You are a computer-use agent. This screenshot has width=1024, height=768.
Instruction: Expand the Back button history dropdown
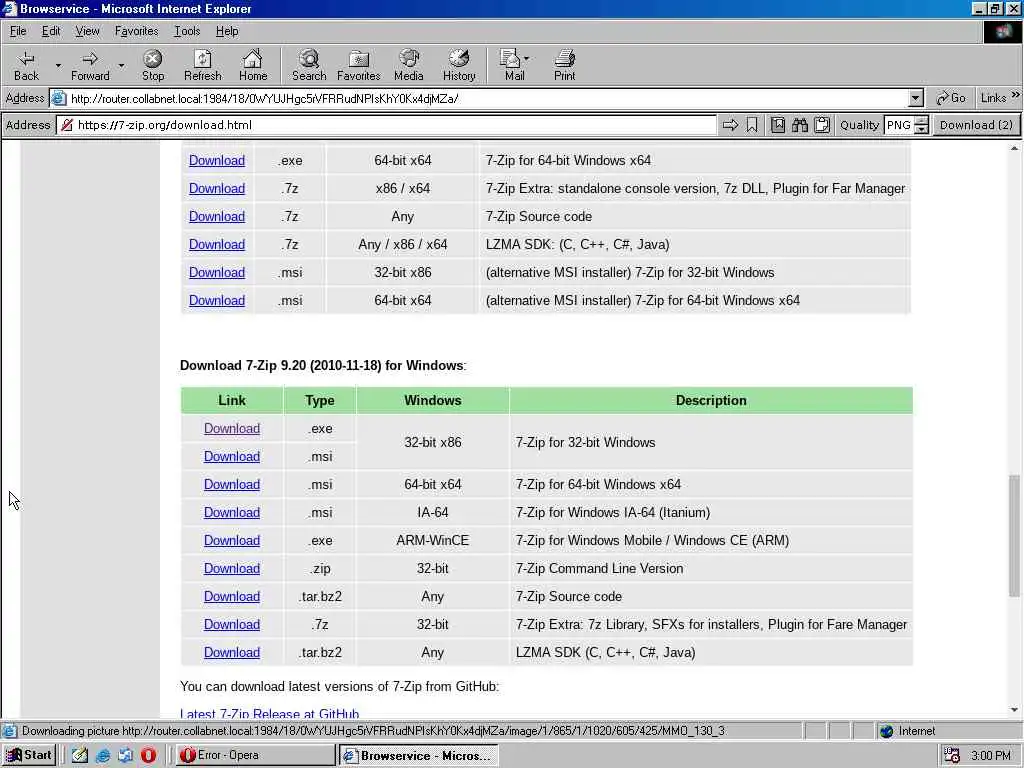tap(58, 65)
